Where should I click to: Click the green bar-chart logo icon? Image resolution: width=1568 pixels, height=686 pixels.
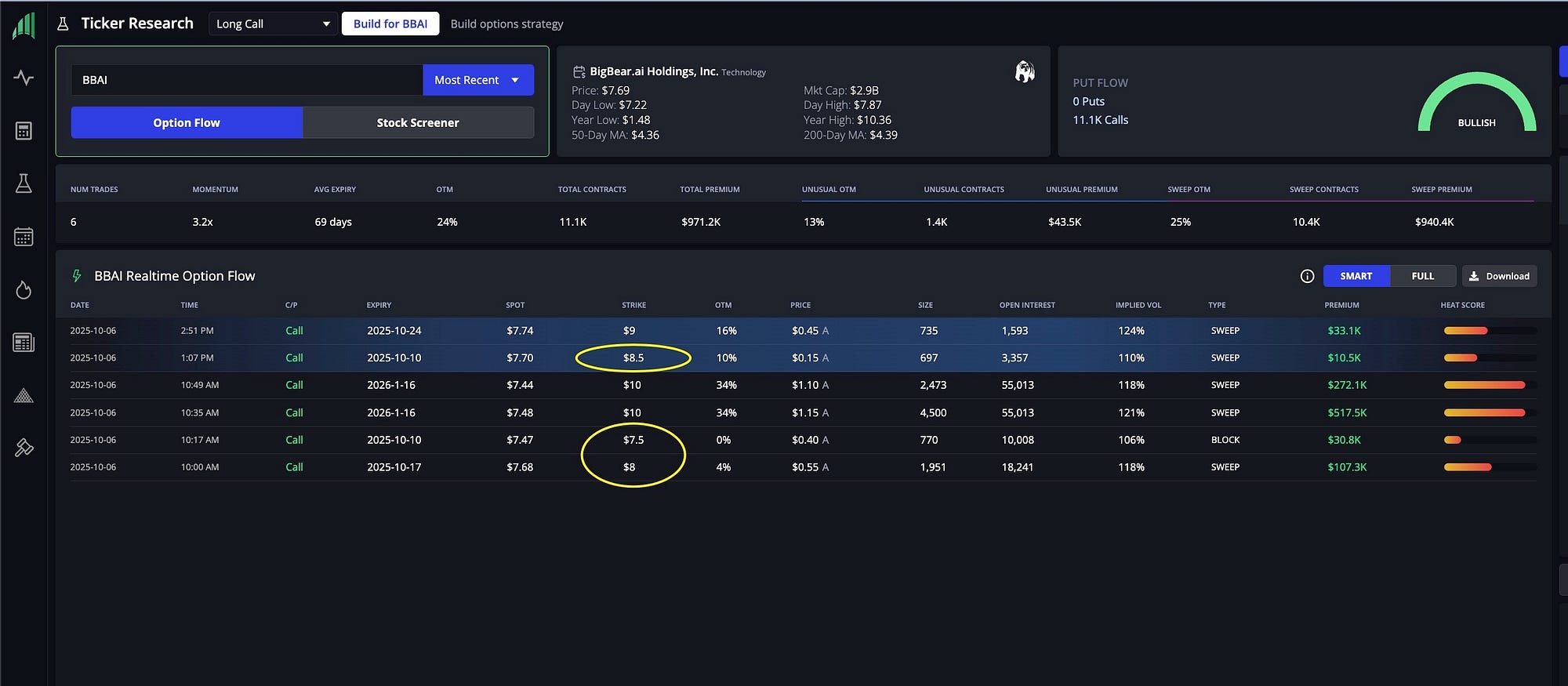click(x=24, y=25)
